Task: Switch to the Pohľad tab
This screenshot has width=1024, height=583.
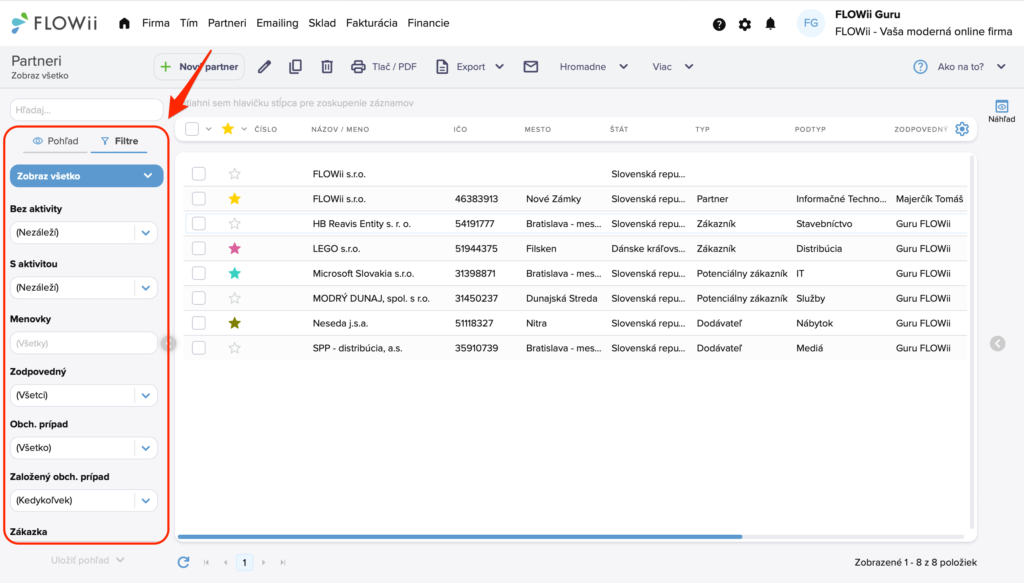Action: pos(56,141)
